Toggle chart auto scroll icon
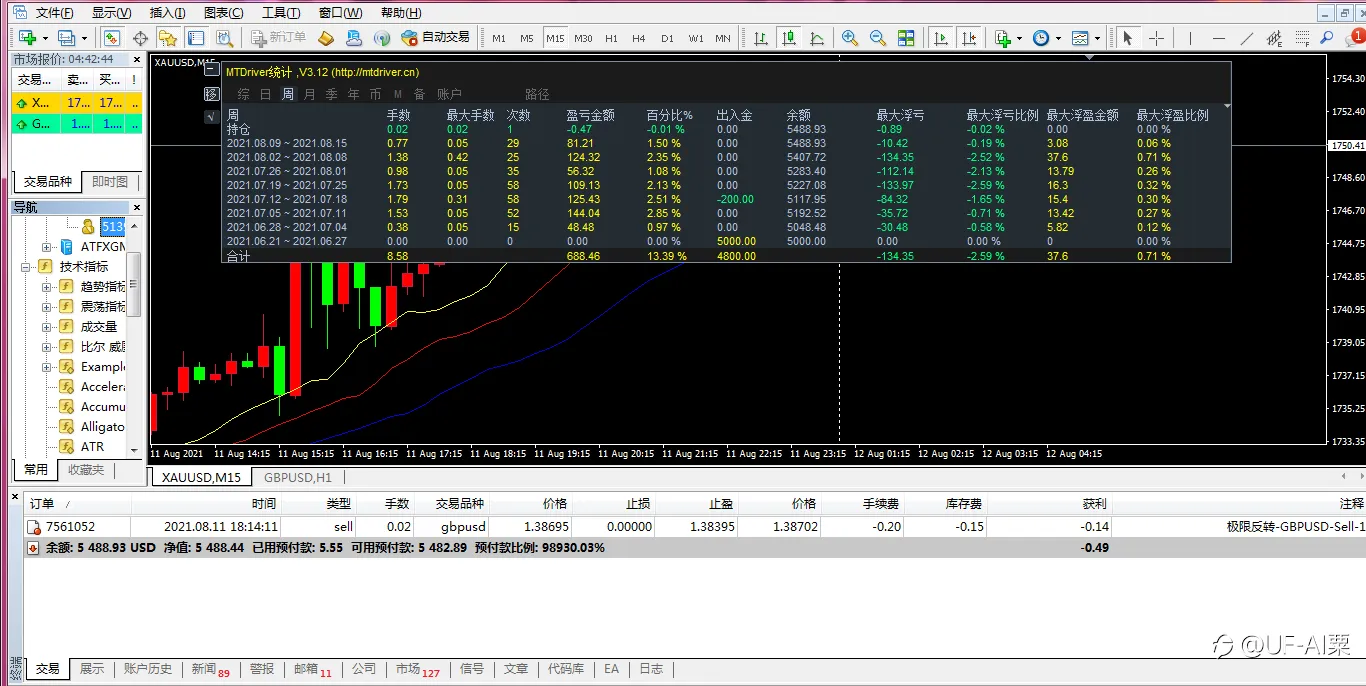This screenshot has width=1366, height=686. pyautogui.click(x=940, y=38)
